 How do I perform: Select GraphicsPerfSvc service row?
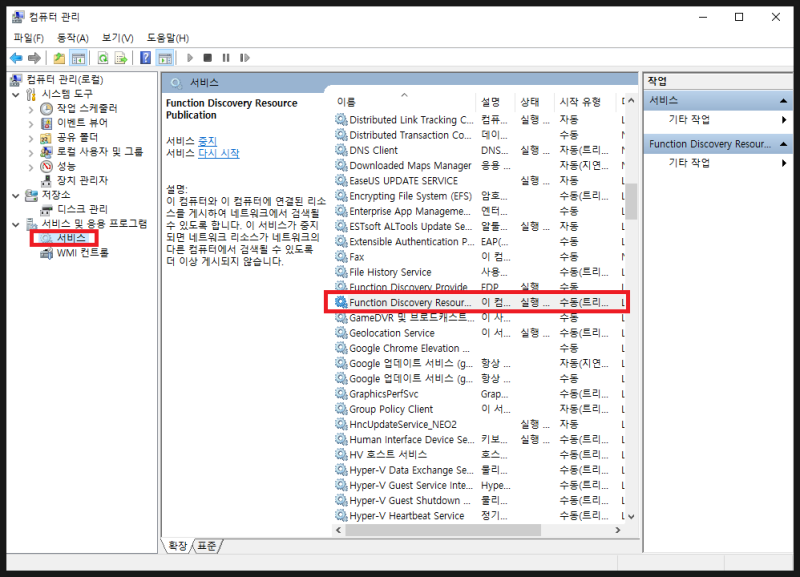480,394
